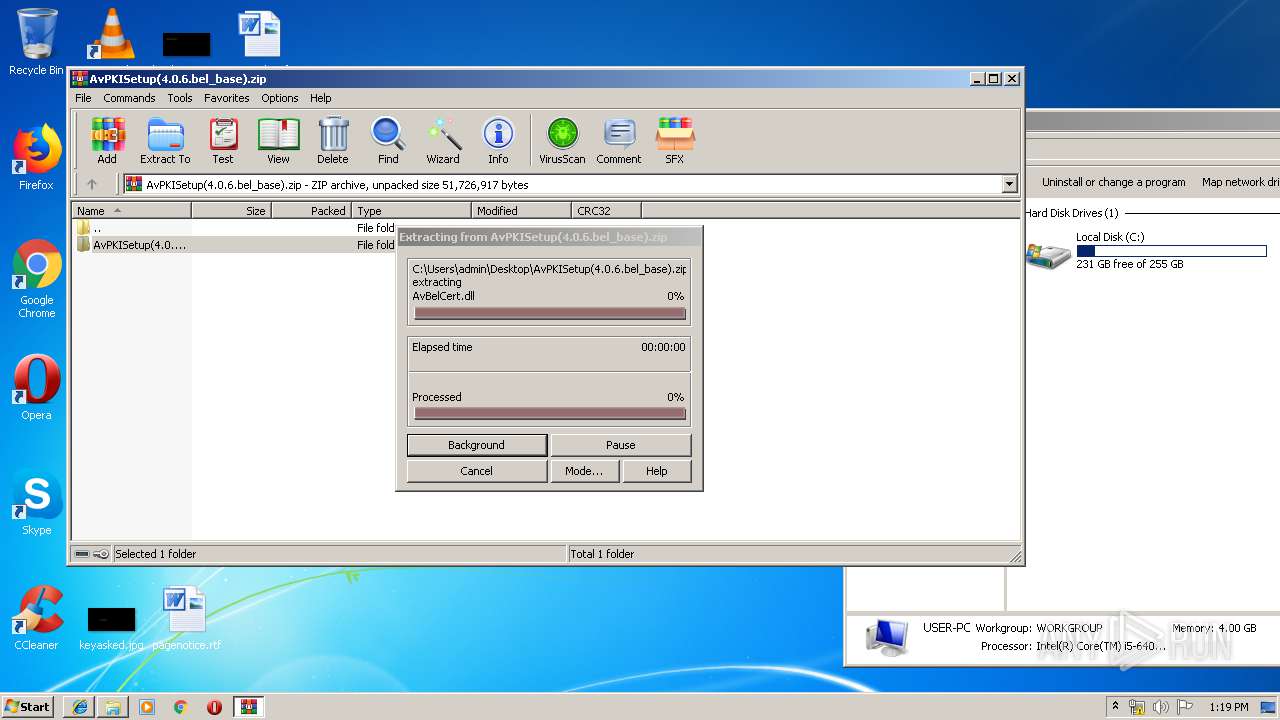Click the media player taskbar icon
1280x720 pixels.
(147, 706)
